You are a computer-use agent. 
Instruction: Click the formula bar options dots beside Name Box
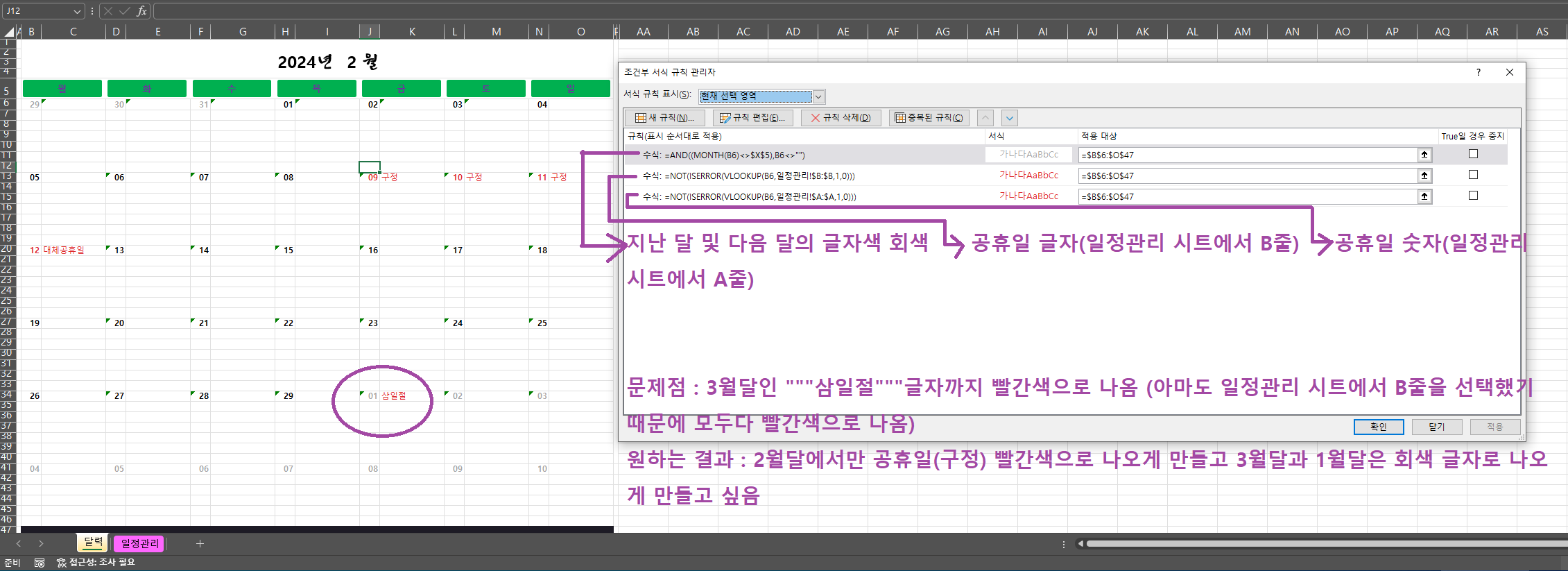pos(92,11)
